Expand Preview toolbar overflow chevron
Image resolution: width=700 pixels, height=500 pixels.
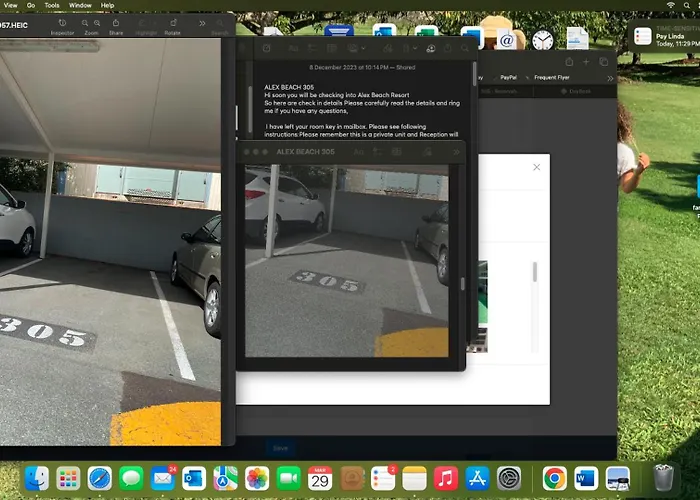pos(203,22)
